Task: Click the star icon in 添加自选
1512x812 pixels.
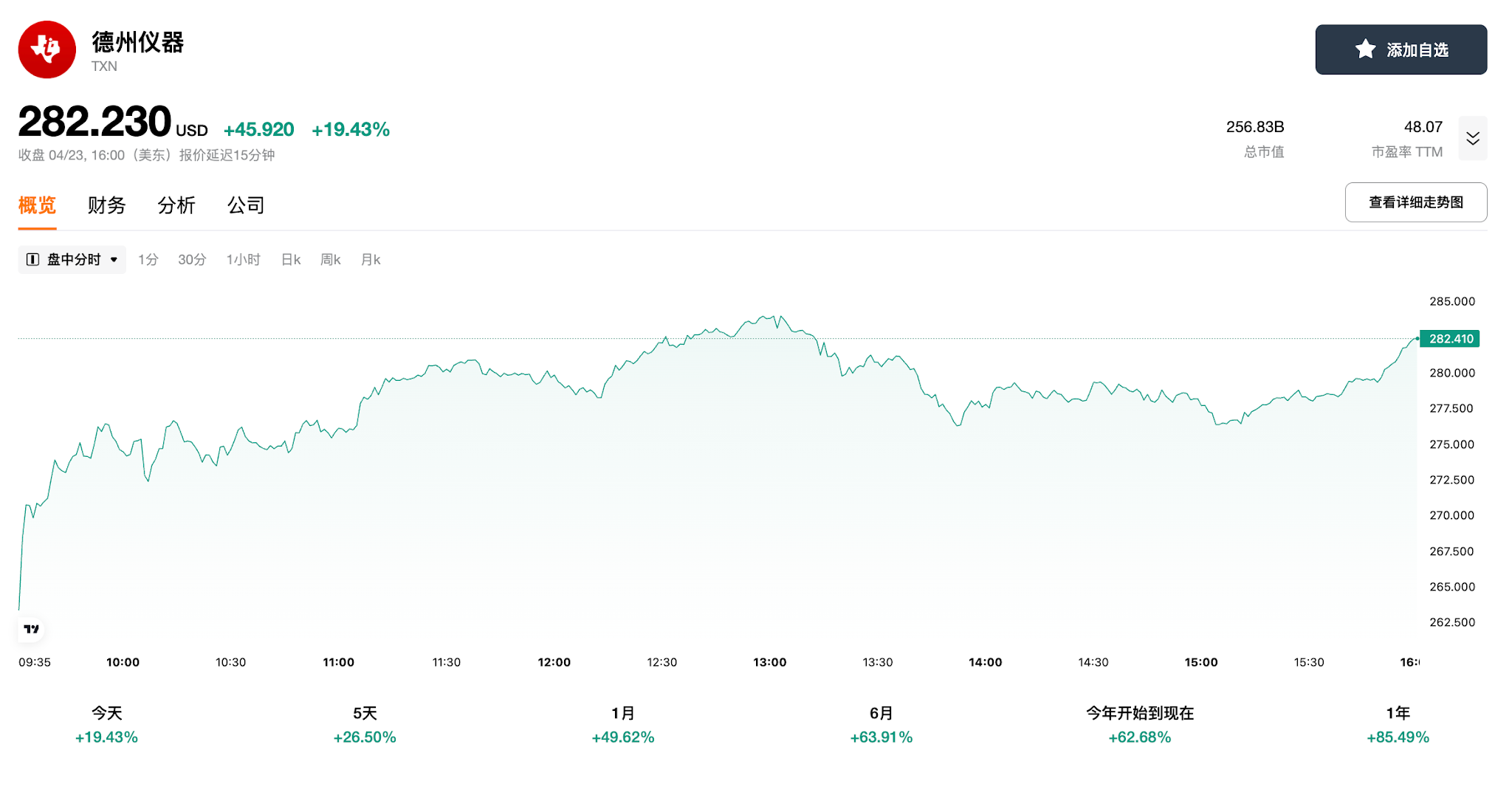Action: pos(1365,49)
